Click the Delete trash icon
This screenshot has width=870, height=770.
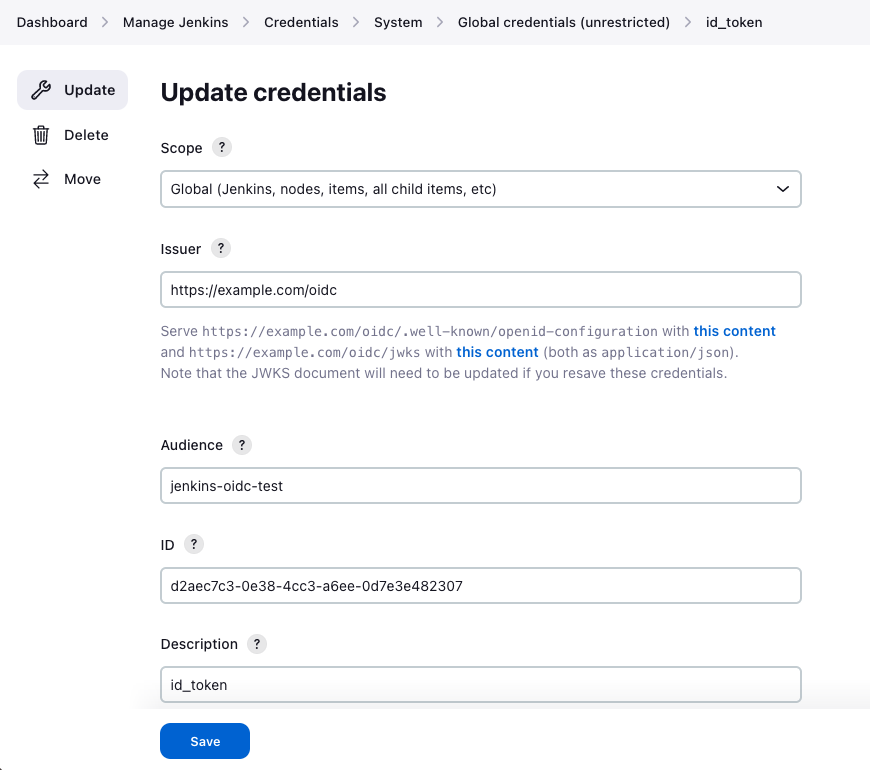(x=40, y=134)
